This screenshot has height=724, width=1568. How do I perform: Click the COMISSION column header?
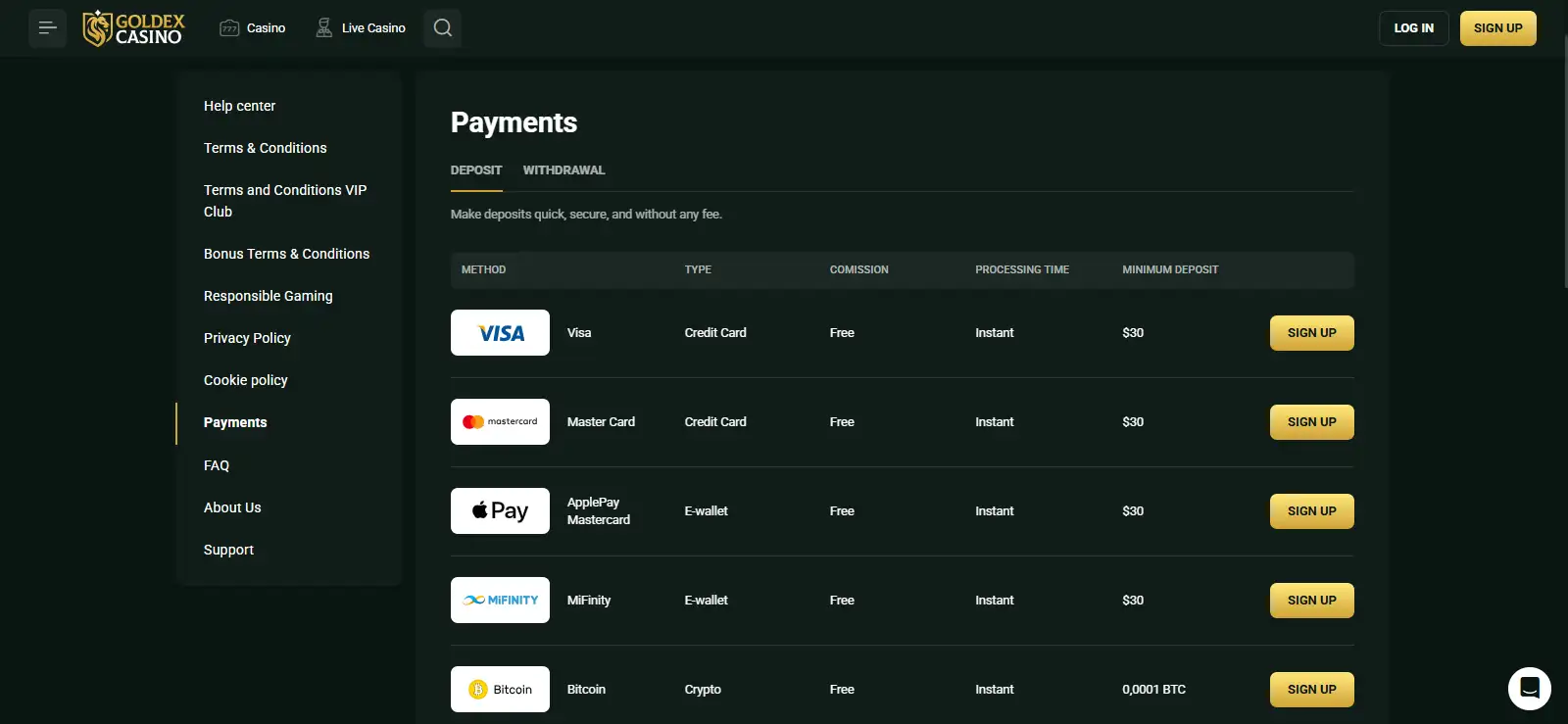point(859,269)
